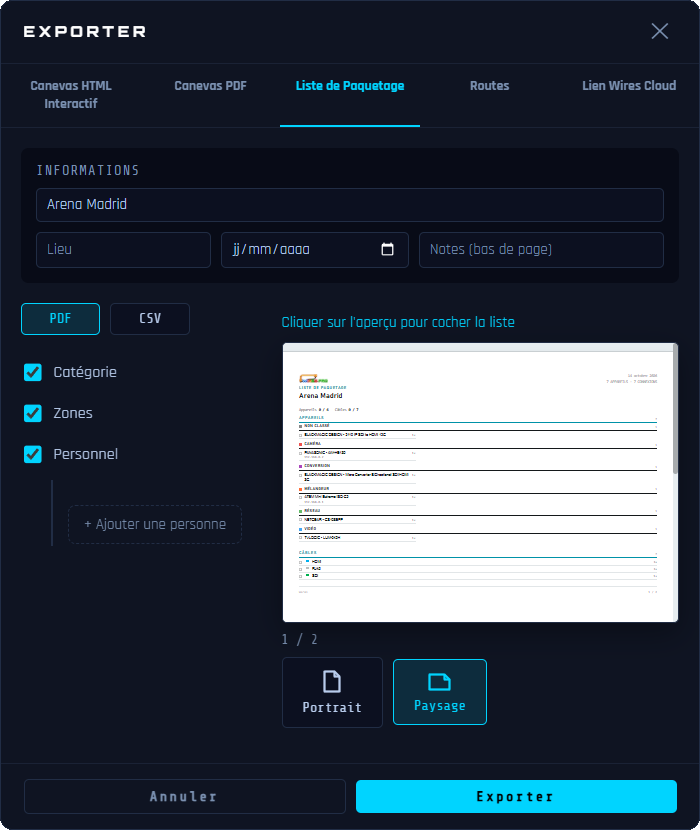Viewport: 700px width, 830px height.
Task: Click the preview's vertical scrollbar
Action: [x=675, y=409]
